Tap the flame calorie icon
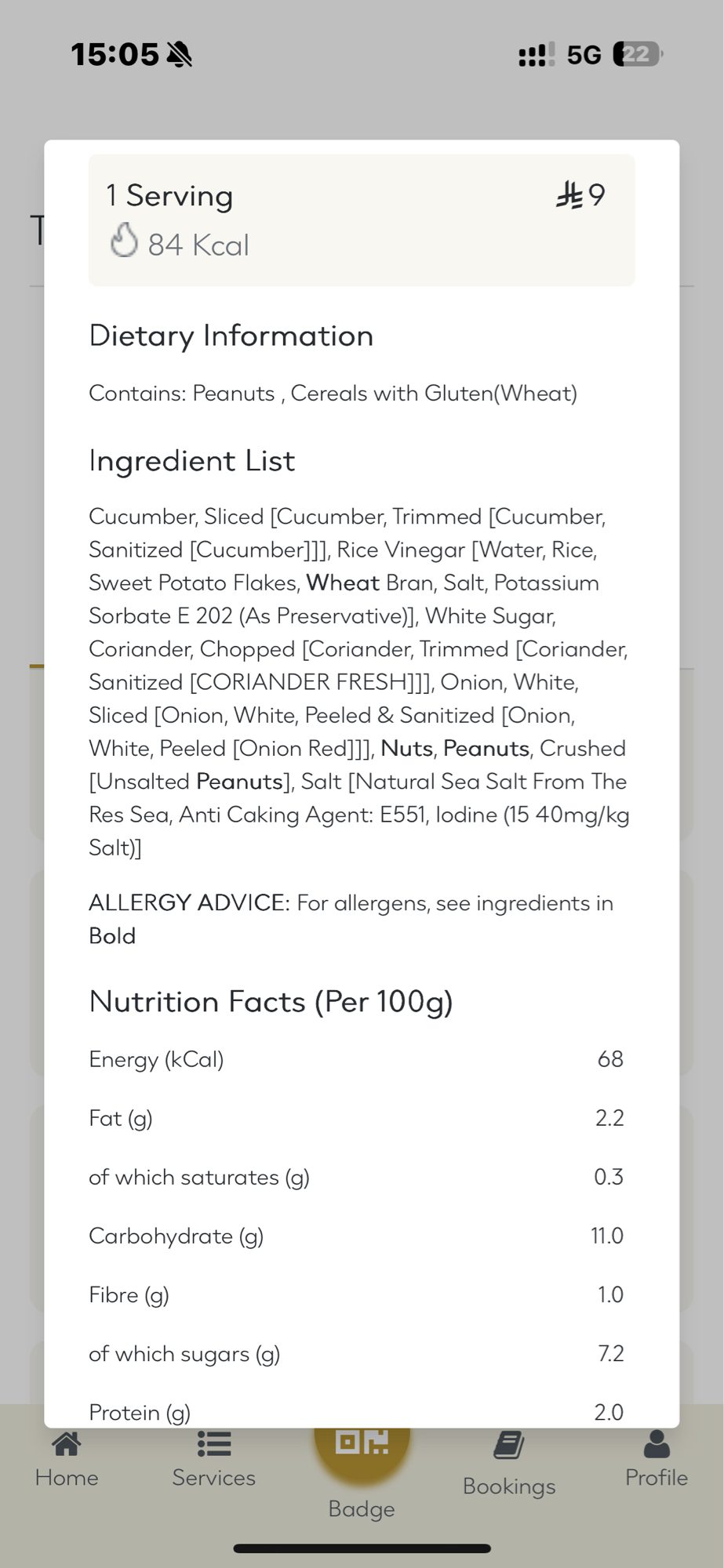The width and height of the screenshot is (724, 1568). pyautogui.click(x=124, y=241)
